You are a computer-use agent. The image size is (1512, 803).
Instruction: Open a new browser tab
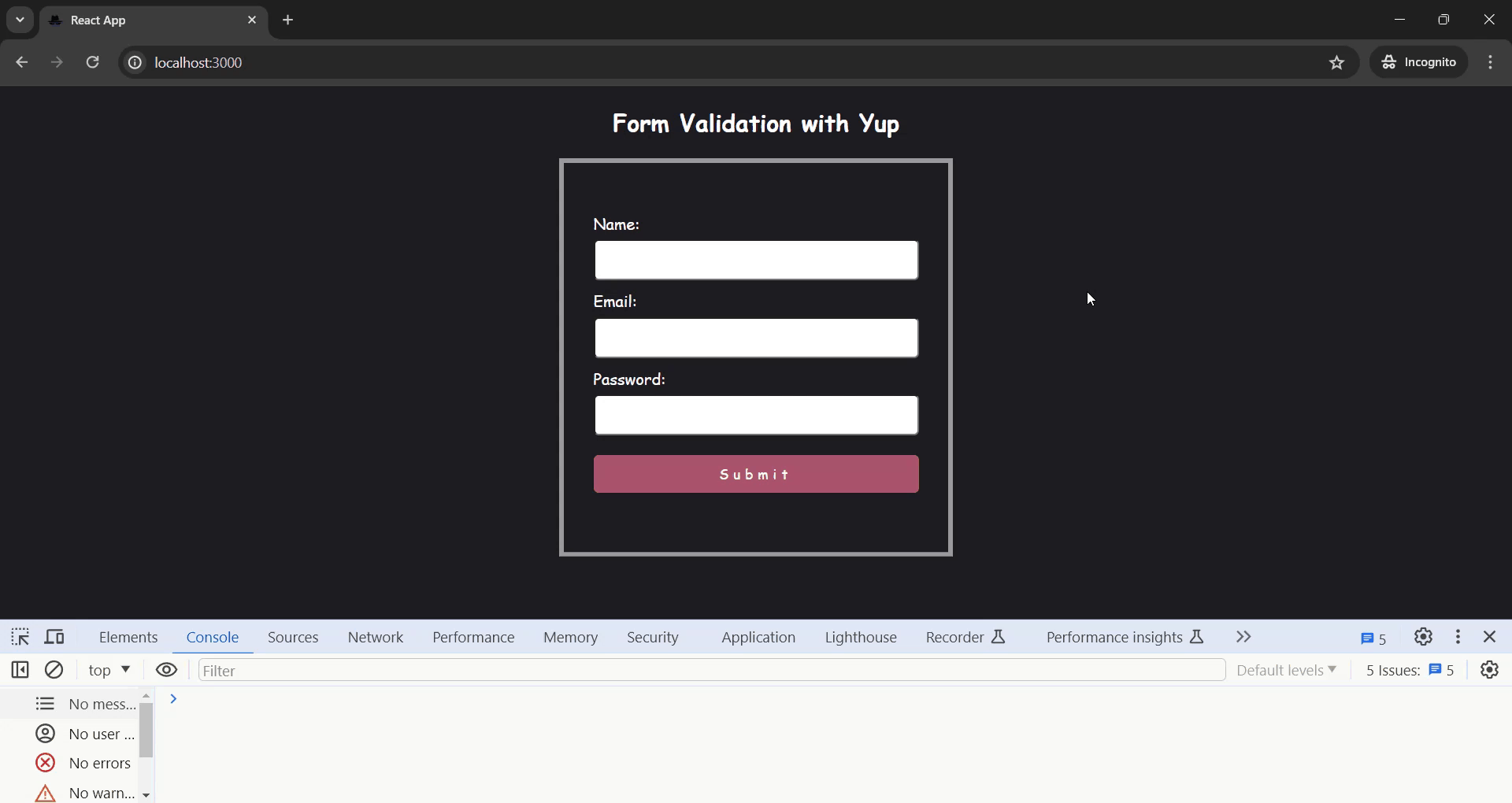coord(288,20)
